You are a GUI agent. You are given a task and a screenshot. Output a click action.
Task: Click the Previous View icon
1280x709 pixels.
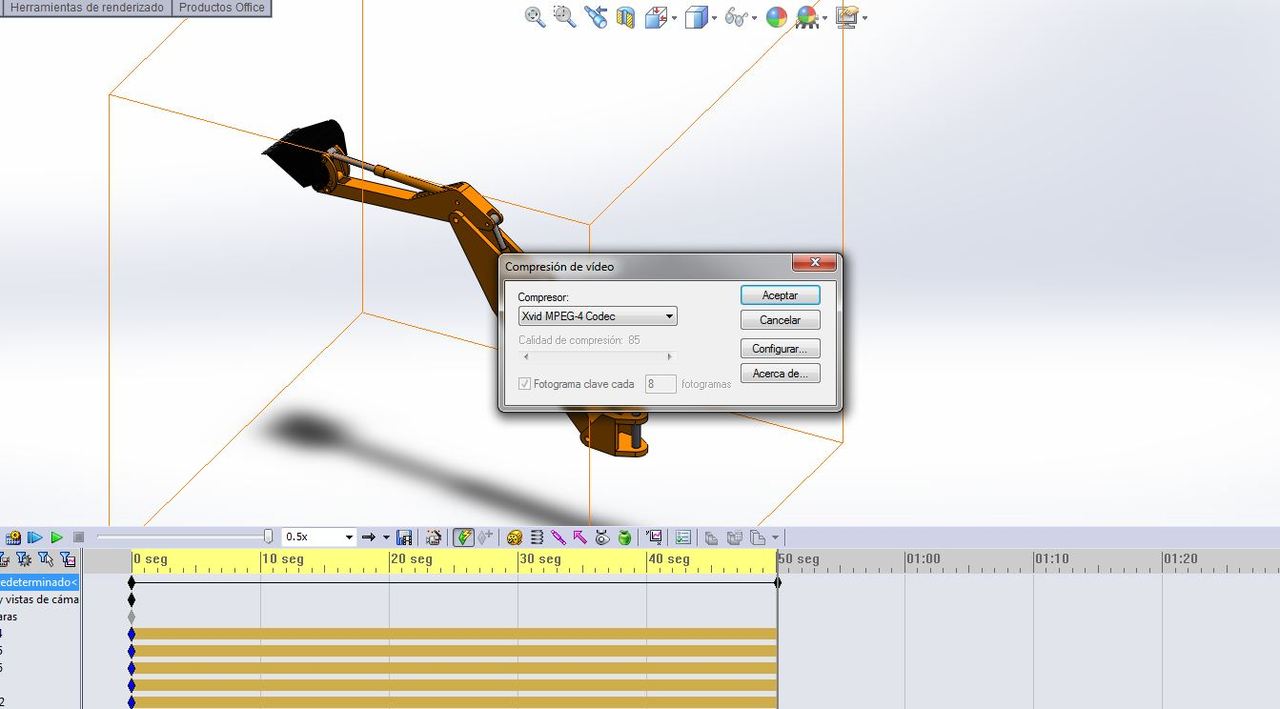click(596, 17)
